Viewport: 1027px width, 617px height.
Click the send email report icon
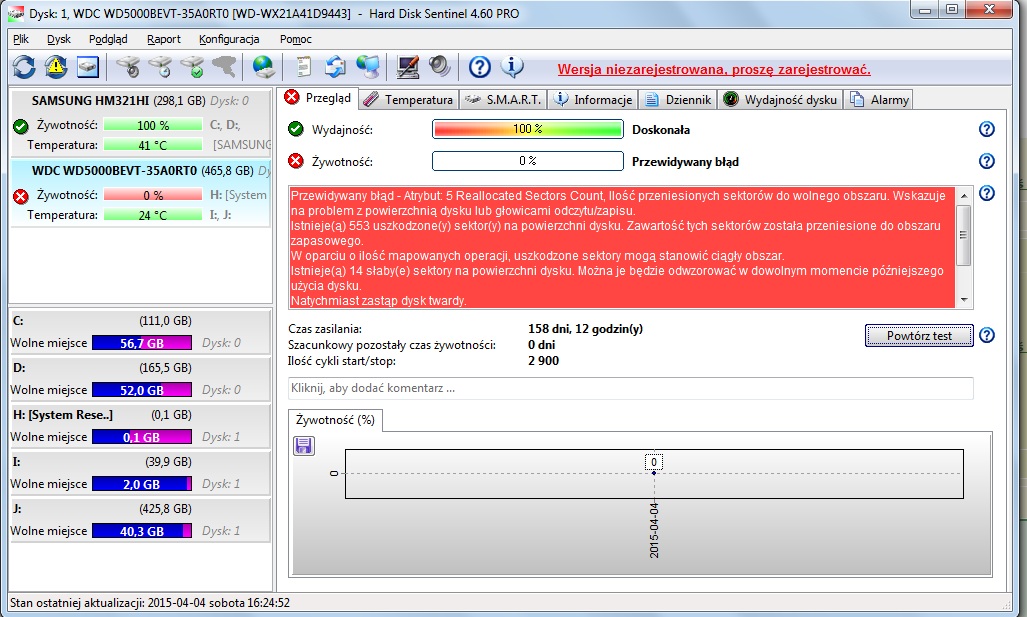coord(335,67)
